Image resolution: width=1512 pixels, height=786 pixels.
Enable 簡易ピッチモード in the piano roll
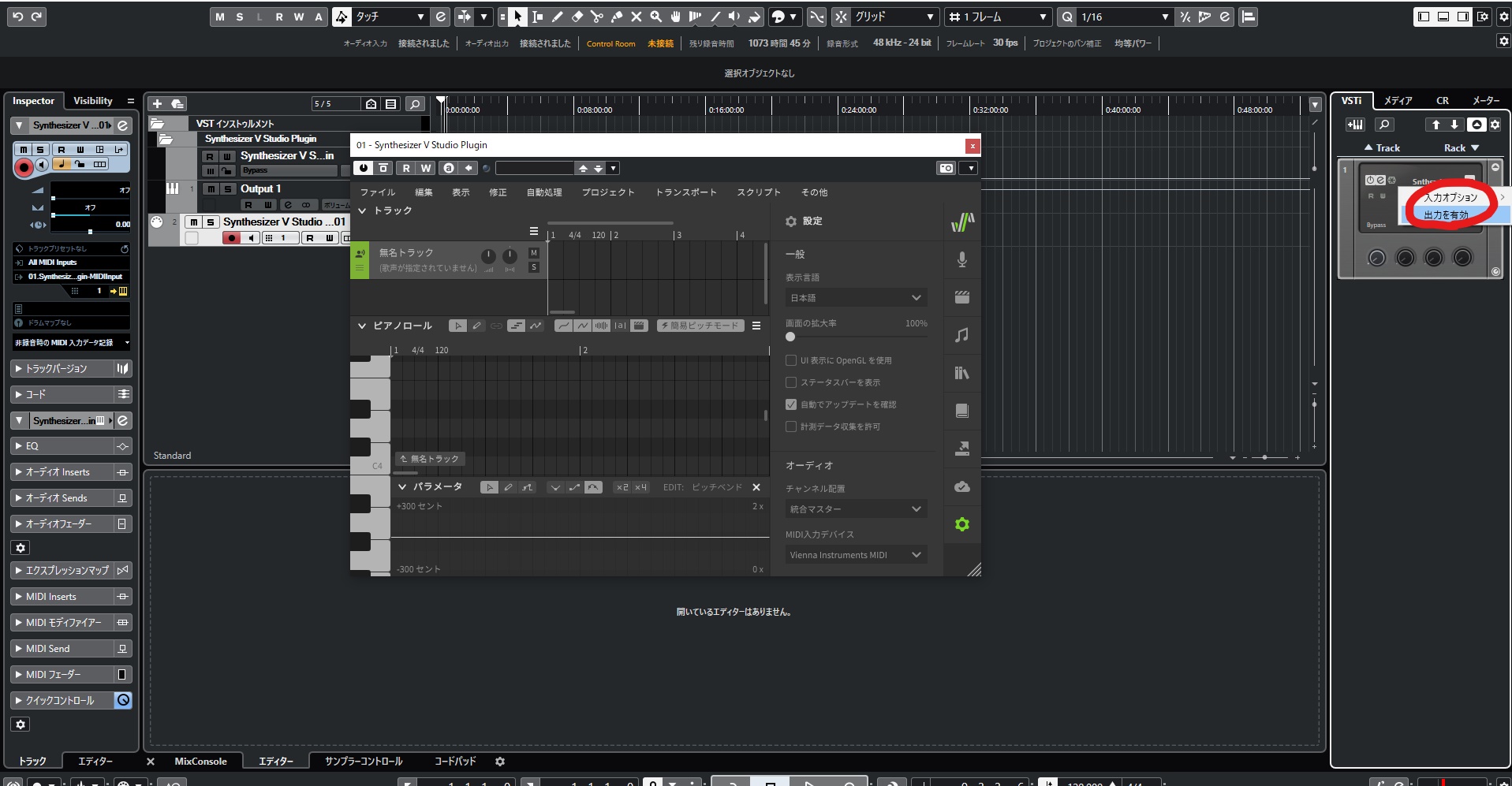point(700,325)
